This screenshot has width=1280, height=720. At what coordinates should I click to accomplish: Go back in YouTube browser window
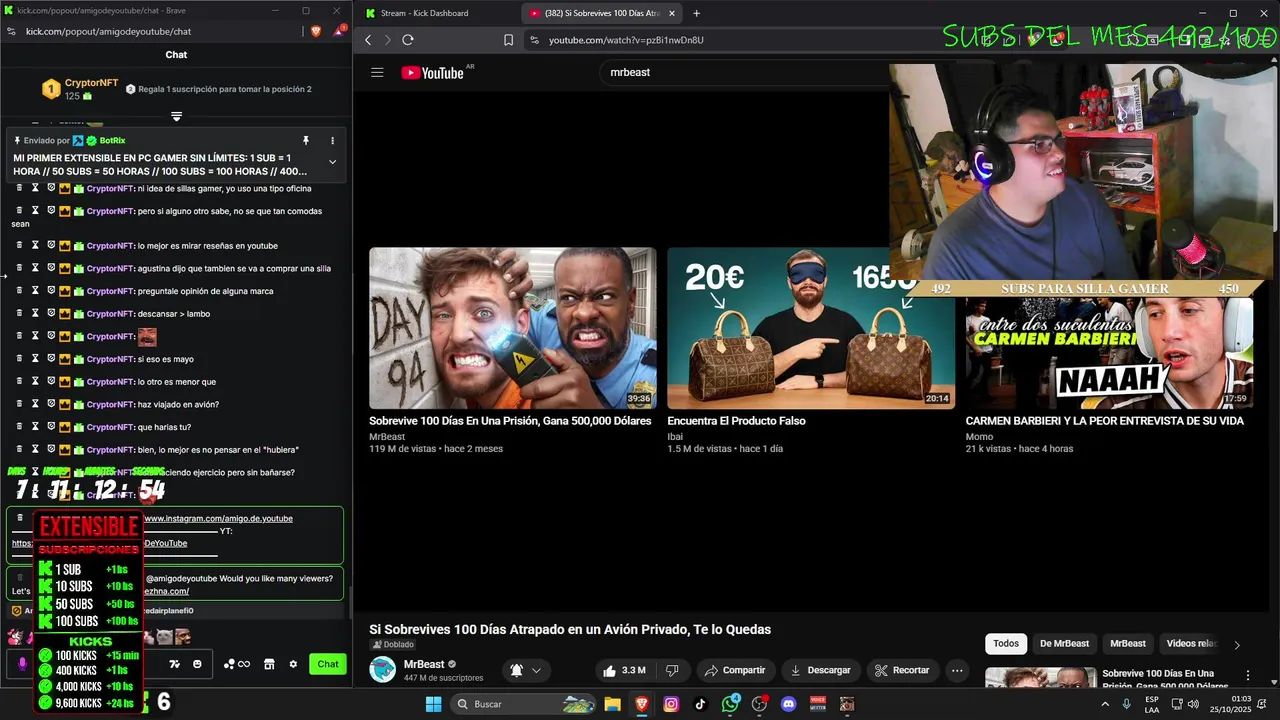[368, 40]
